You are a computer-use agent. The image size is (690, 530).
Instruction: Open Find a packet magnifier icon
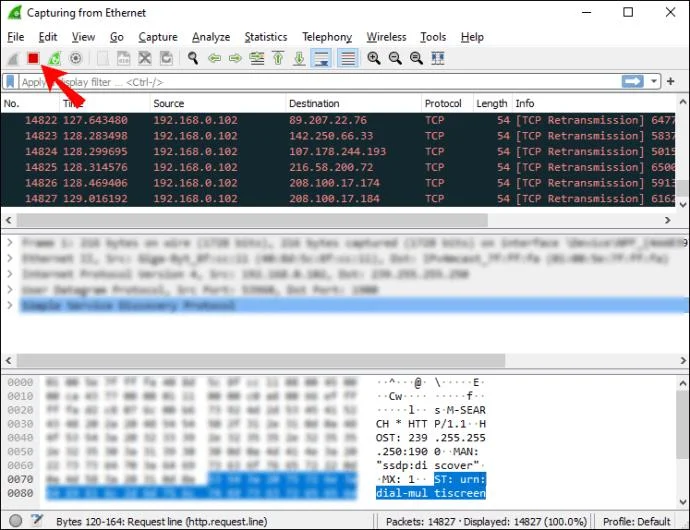[193, 58]
